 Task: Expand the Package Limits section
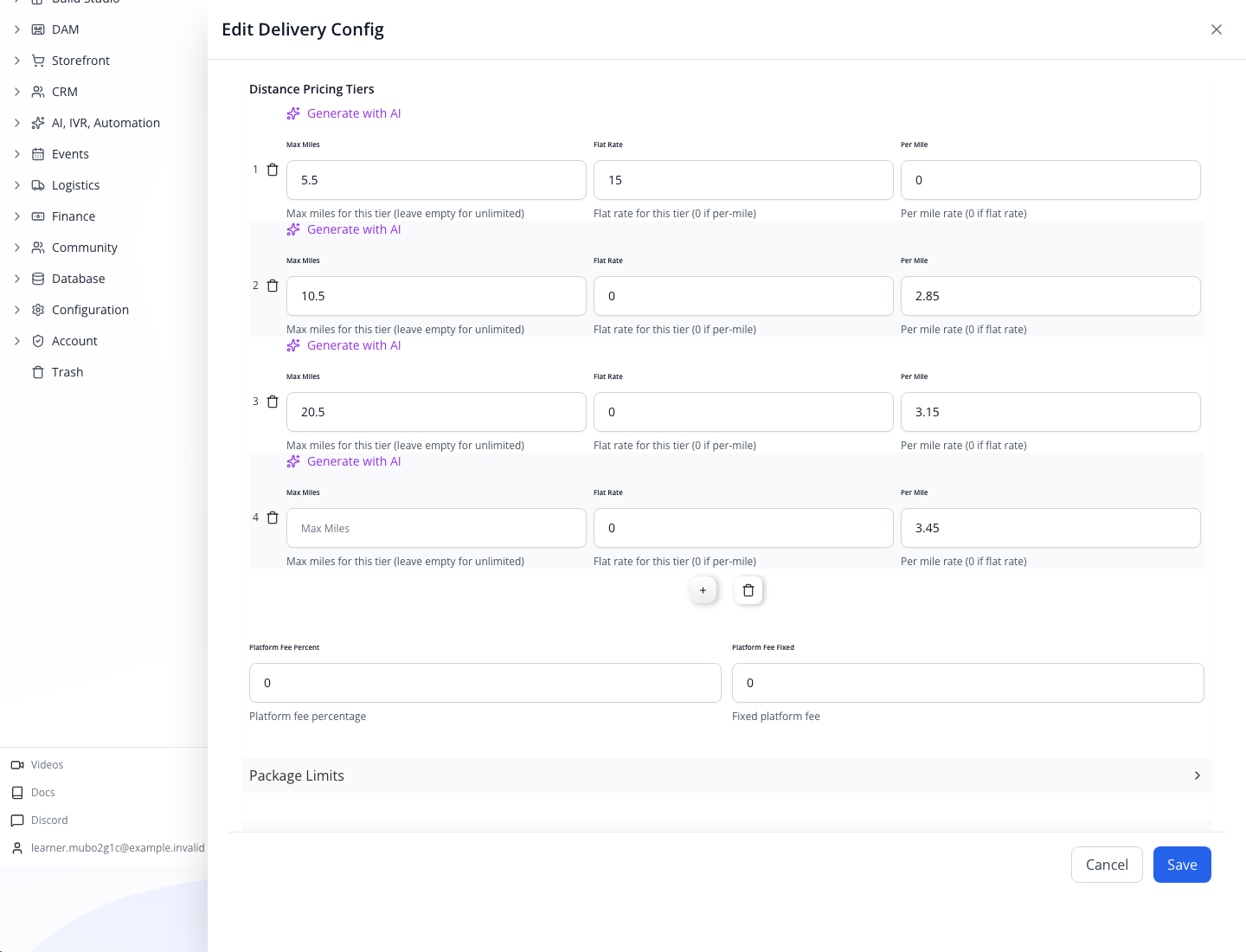(727, 775)
